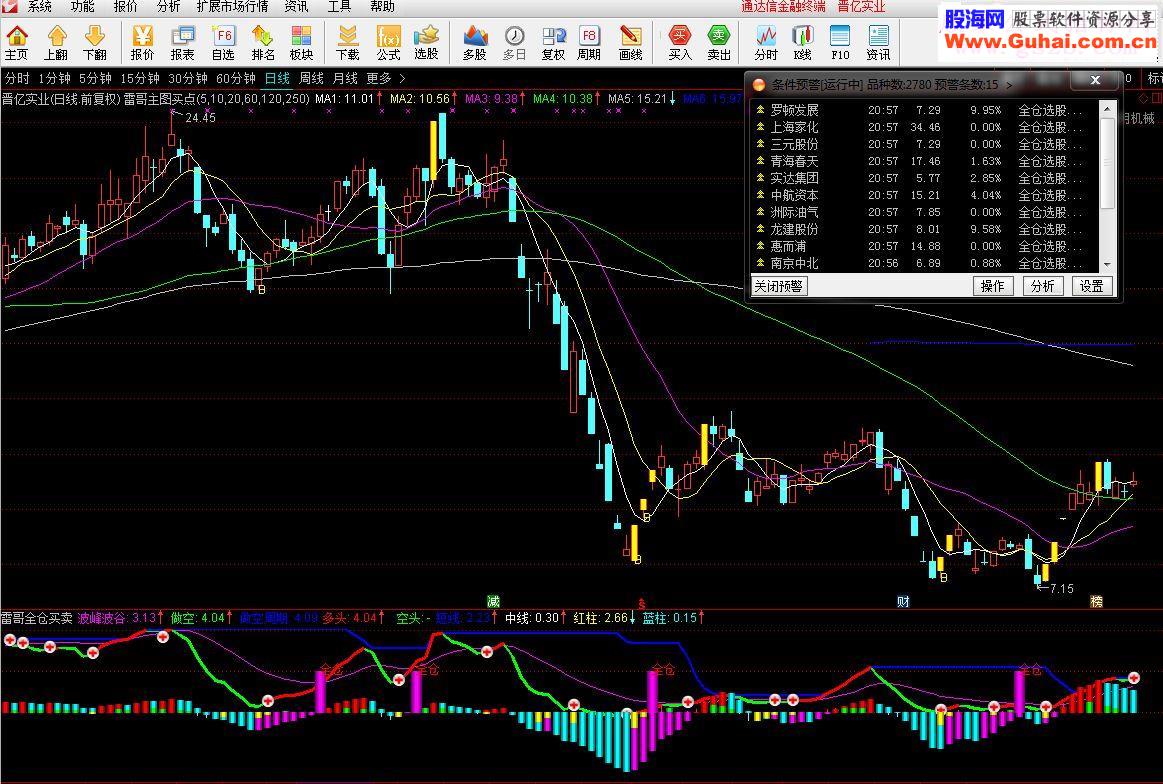Select the 画线 drawing tool icon

coord(630,42)
